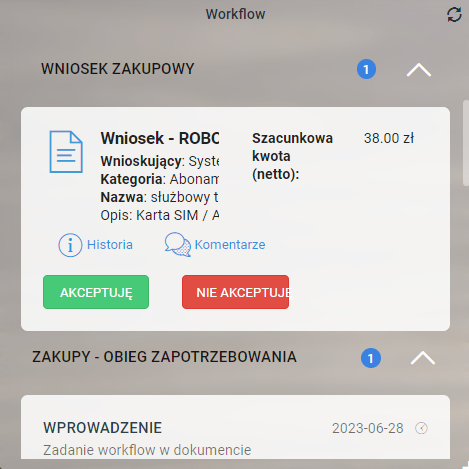
Task: Collapse Zakupy - obieg zapotrzebowania section
Action: (x=423, y=358)
